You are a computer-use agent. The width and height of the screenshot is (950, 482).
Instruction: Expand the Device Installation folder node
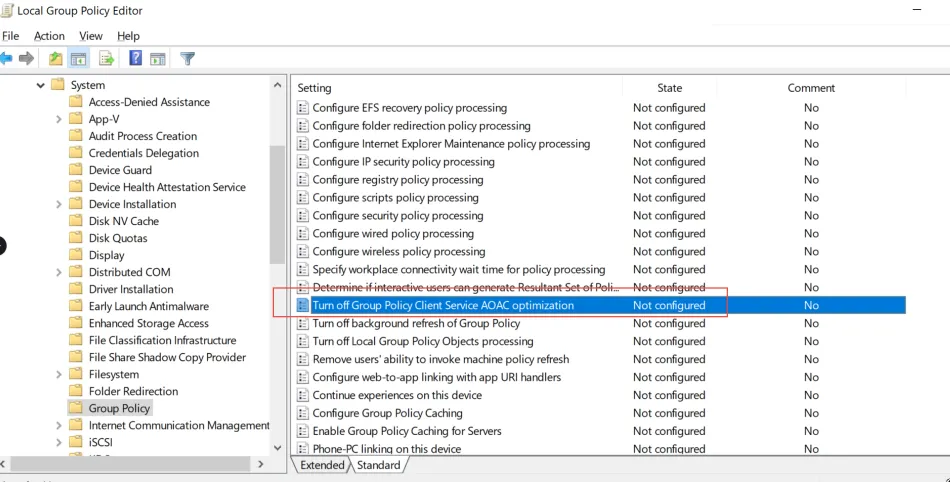coord(60,204)
